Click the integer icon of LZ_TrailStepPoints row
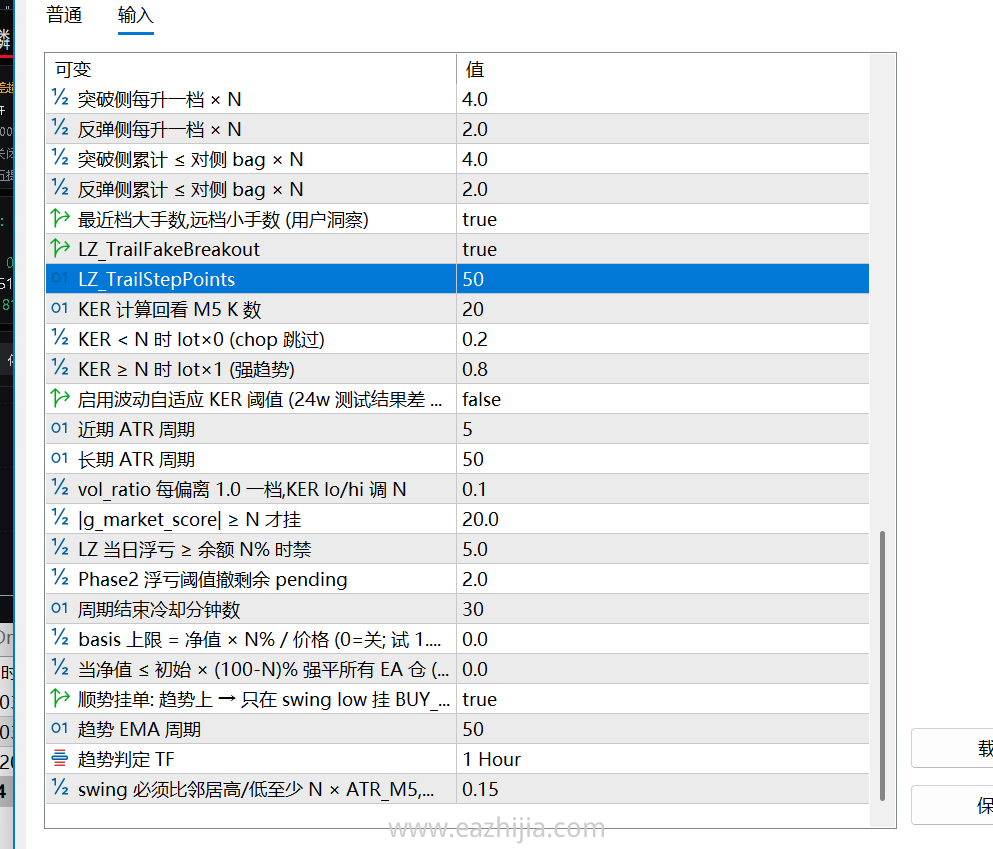Screen dimensions: 993x849 [x=60, y=279]
